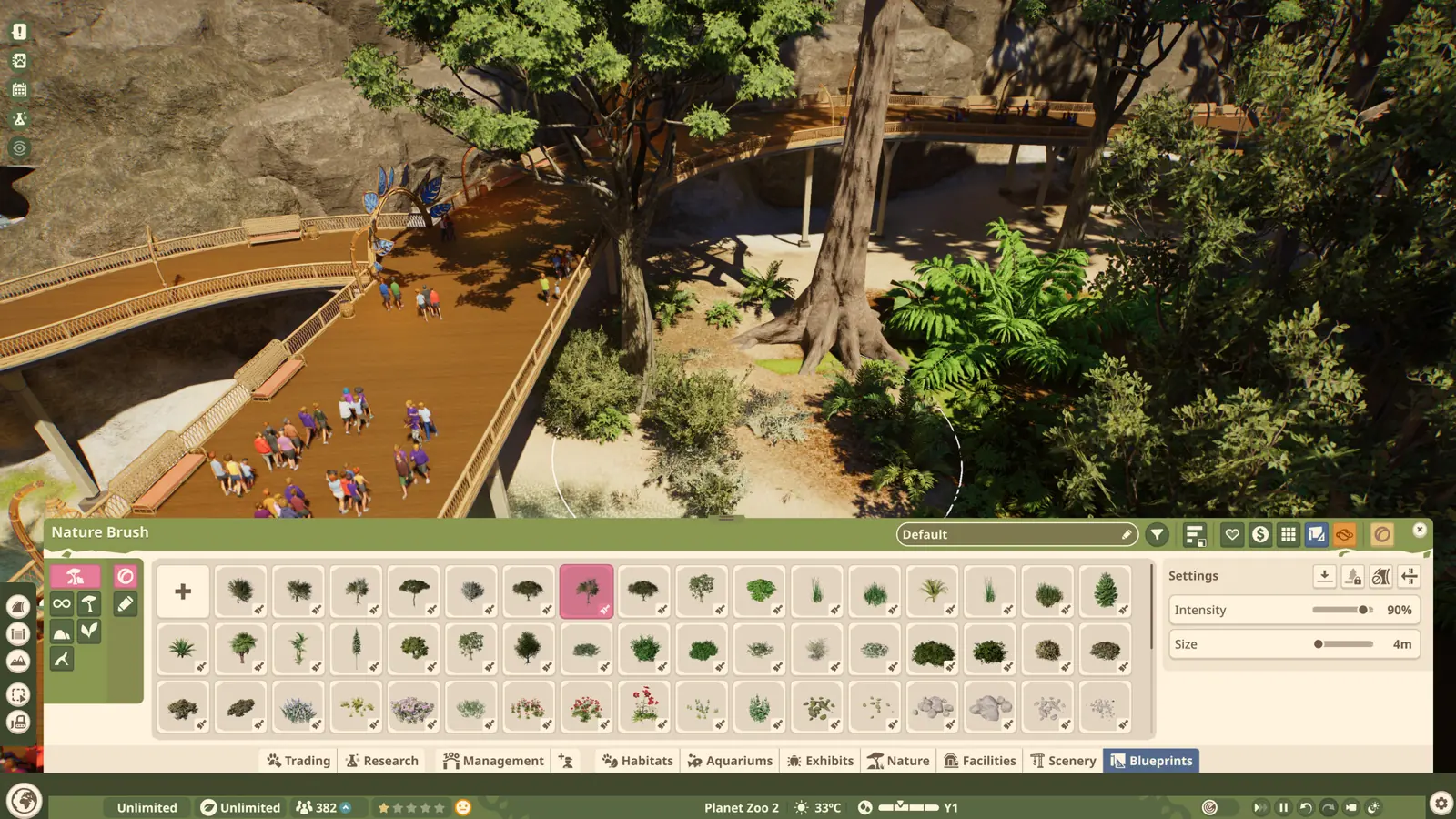Screen dimensions: 1456x819
Task: Open the Trading menu
Action: point(298,761)
